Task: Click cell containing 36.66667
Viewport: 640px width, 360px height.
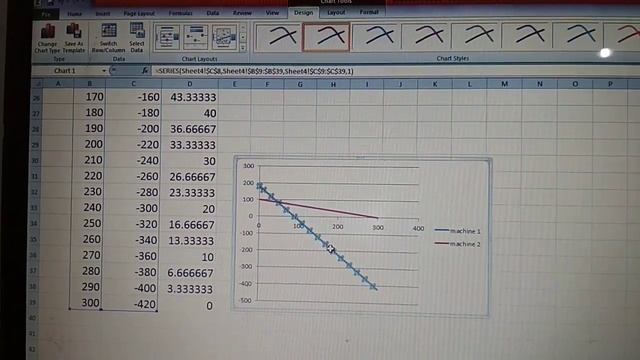Action: (x=190, y=129)
